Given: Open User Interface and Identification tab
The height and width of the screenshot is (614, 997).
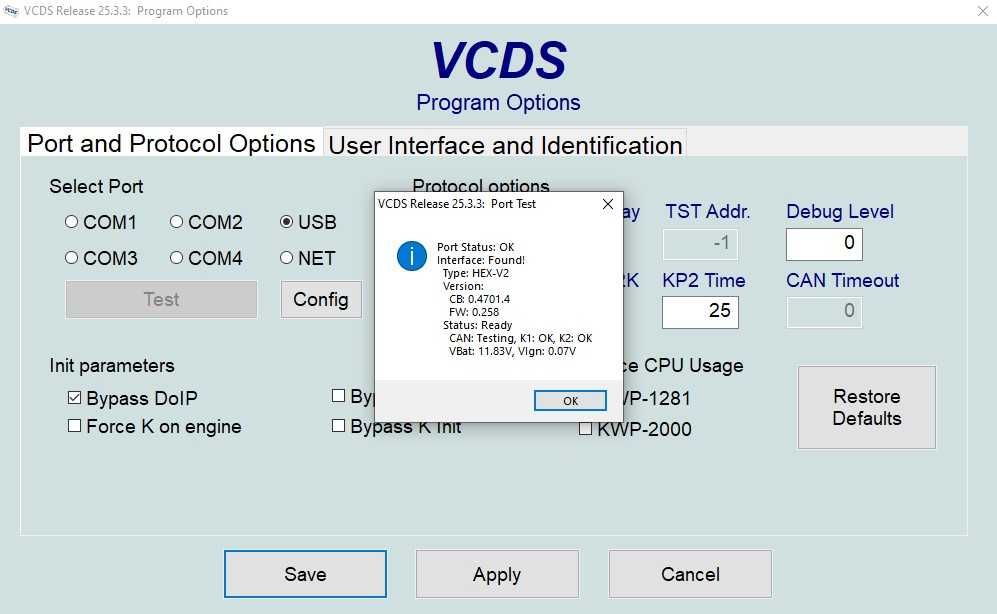Looking at the screenshot, I should [x=505, y=145].
